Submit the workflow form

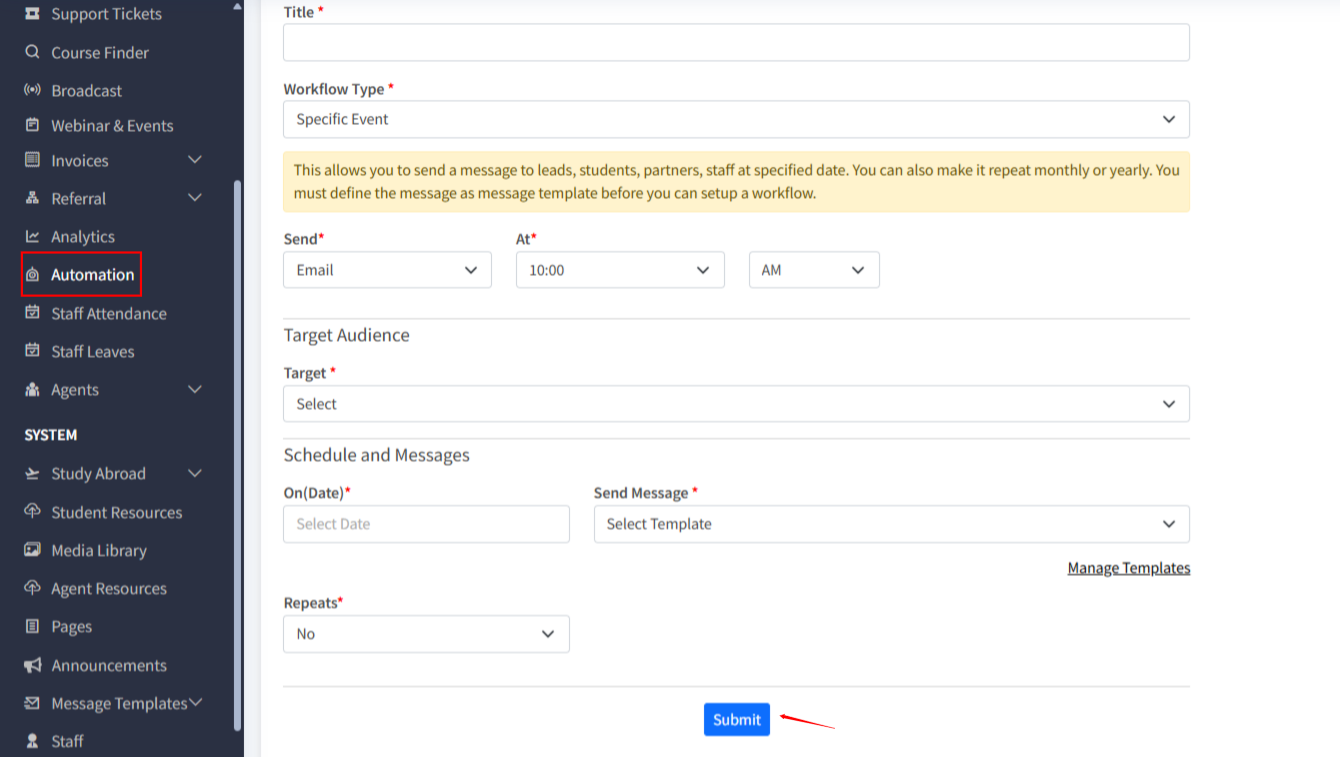coord(736,720)
